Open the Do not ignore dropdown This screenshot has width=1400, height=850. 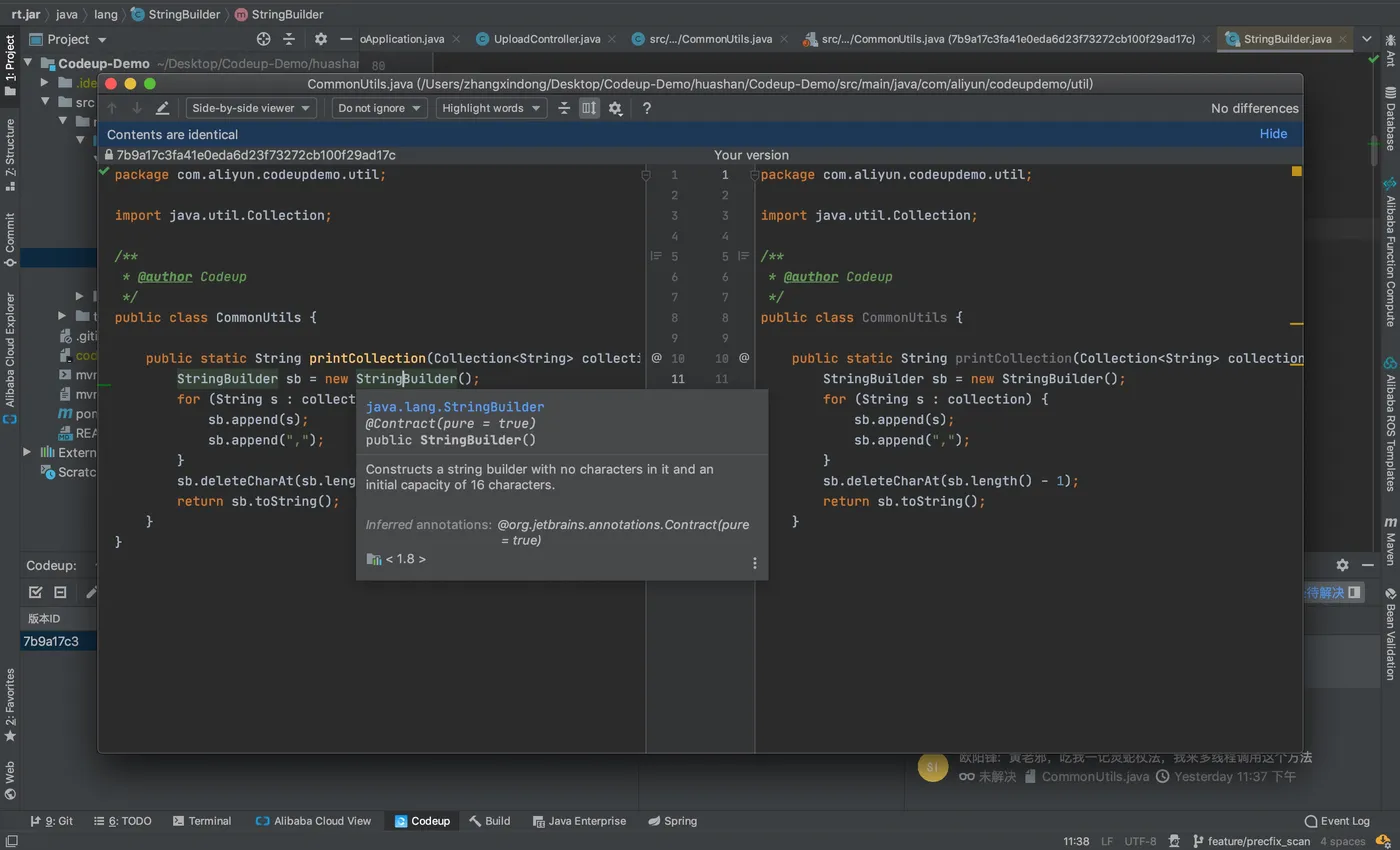coord(379,108)
